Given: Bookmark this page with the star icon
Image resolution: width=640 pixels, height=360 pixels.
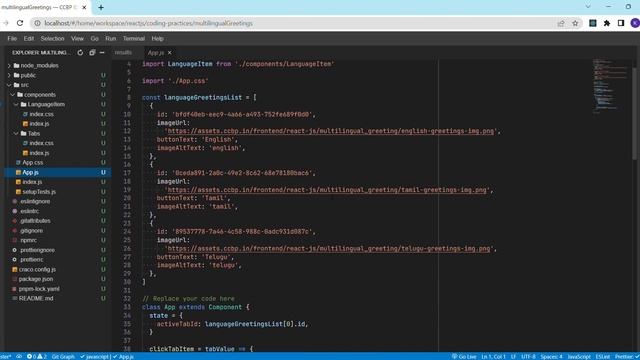Looking at the screenshot, I should point(575,23).
